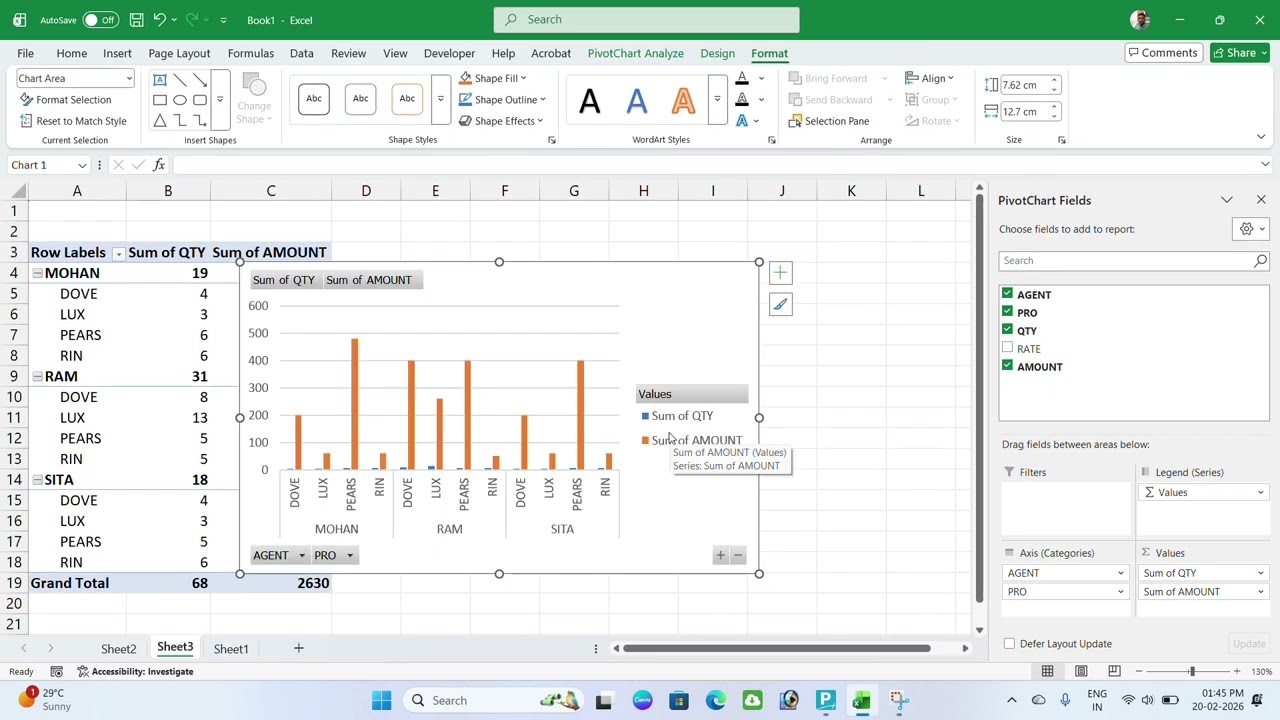Viewport: 1280px width, 720px height.
Task: Uncheck the PRO field checkbox
Action: (1007, 312)
